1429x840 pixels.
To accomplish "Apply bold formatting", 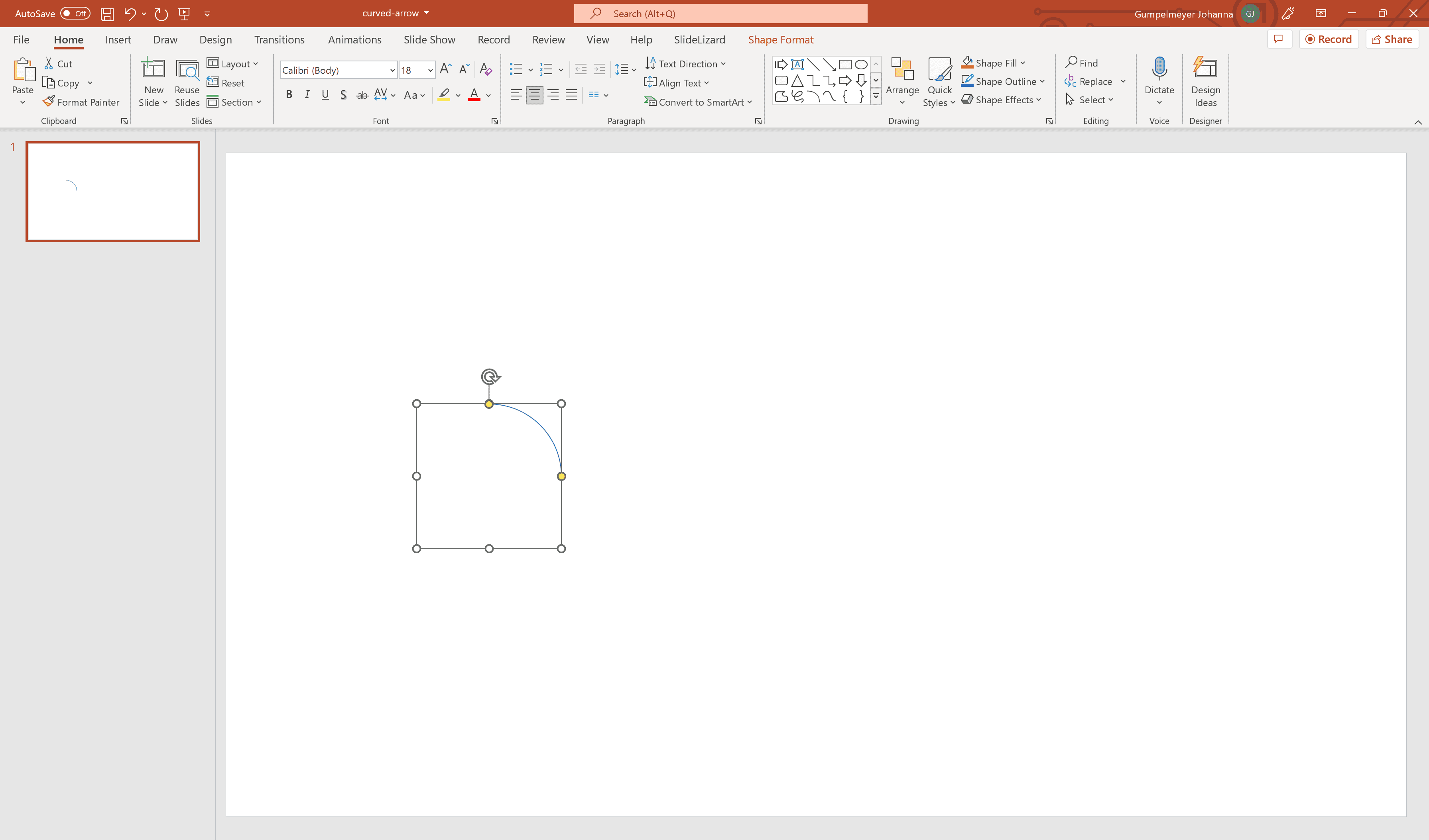I will tap(289, 94).
